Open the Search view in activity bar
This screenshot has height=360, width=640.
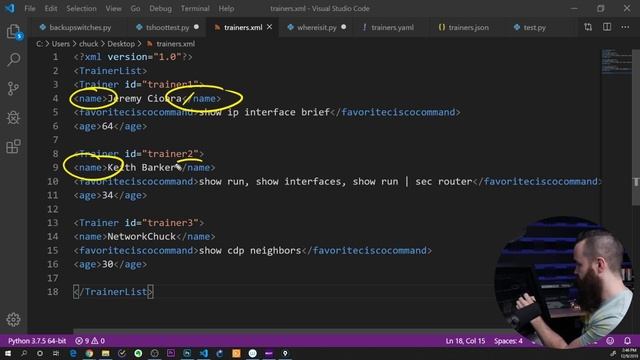click(x=13, y=60)
